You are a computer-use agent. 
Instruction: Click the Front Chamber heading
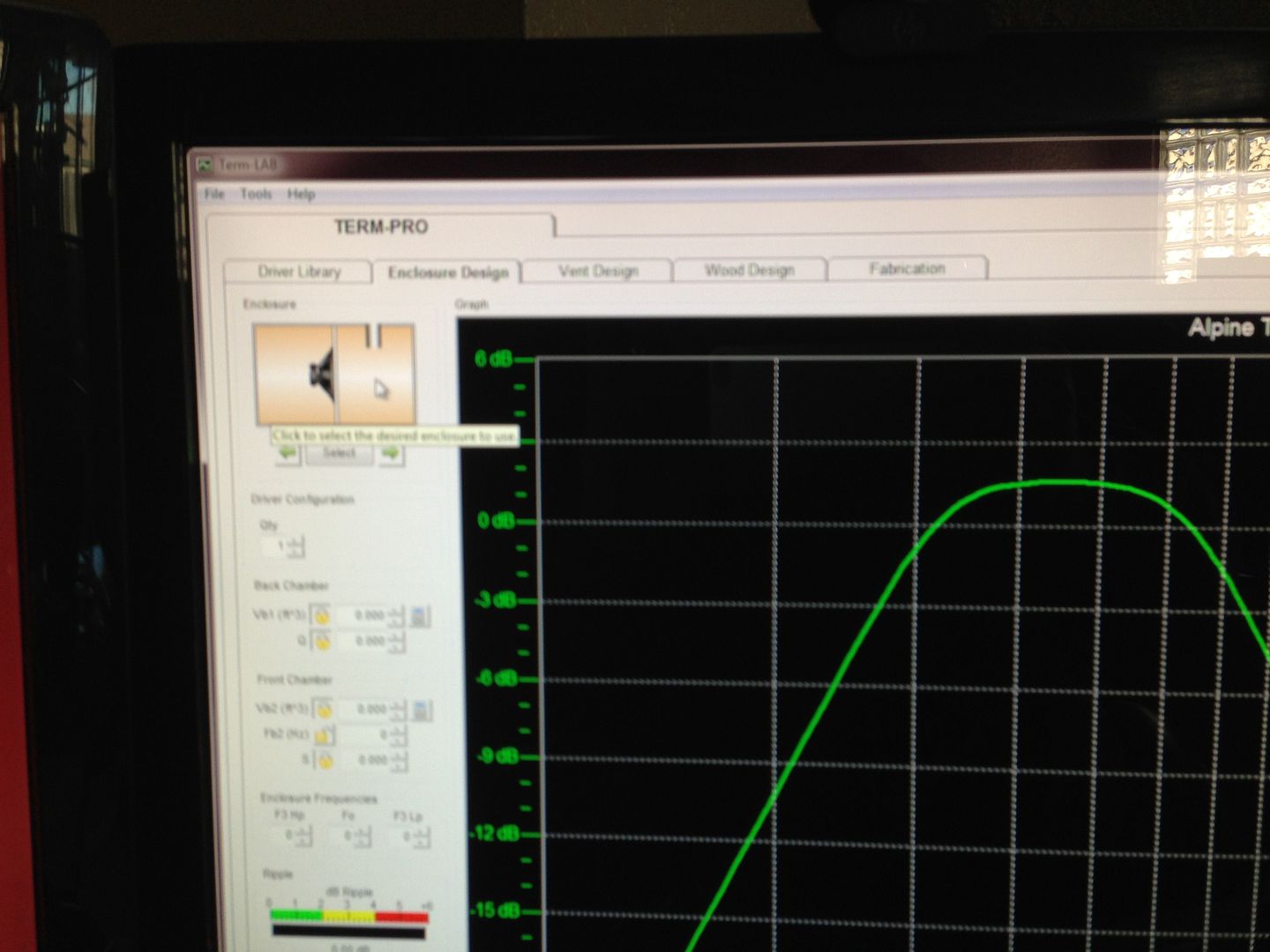tap(295, 680)
